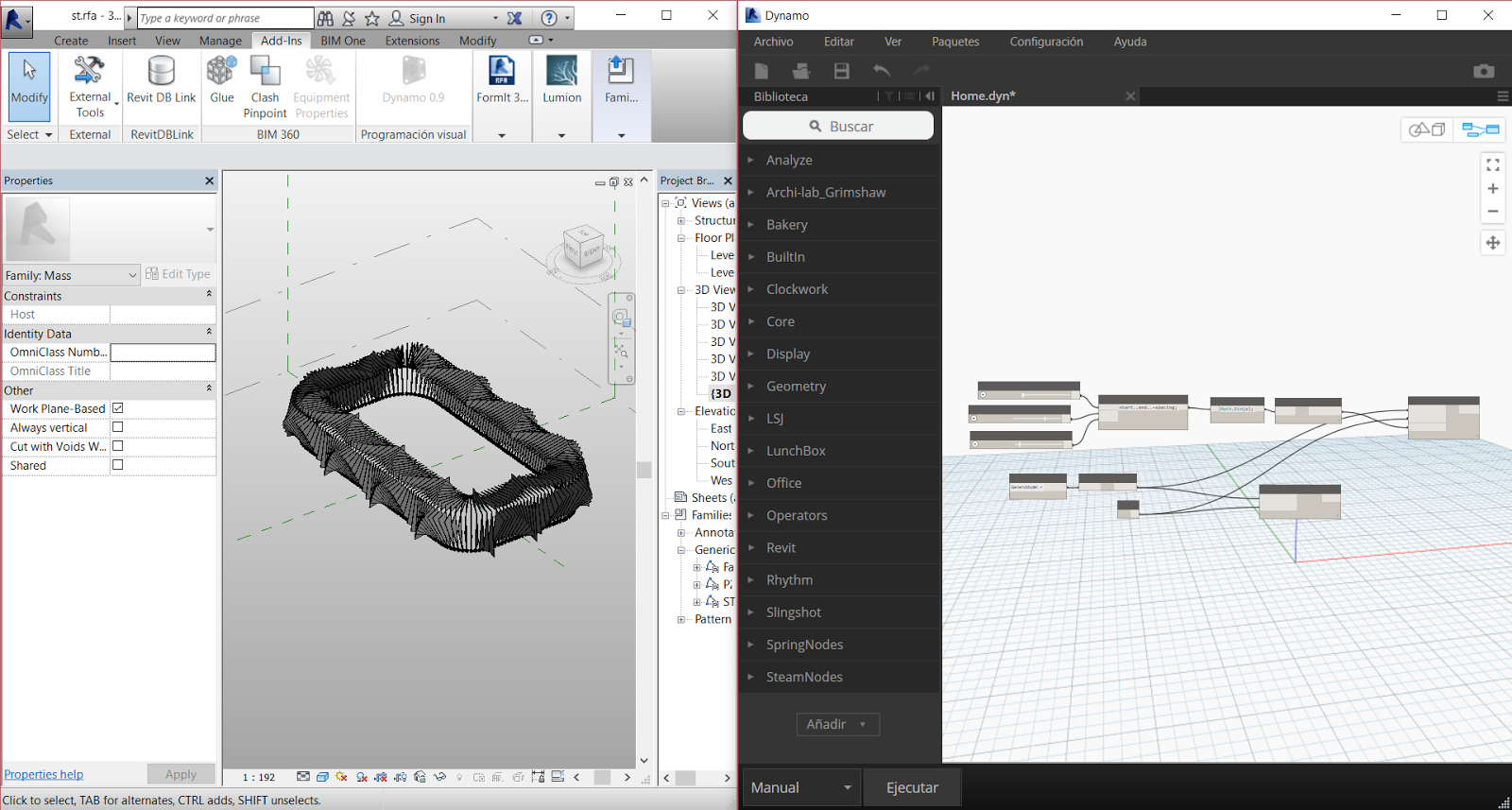Launch the Clash Pinpoint tool
1512x810 pixels.
(265, 85)
